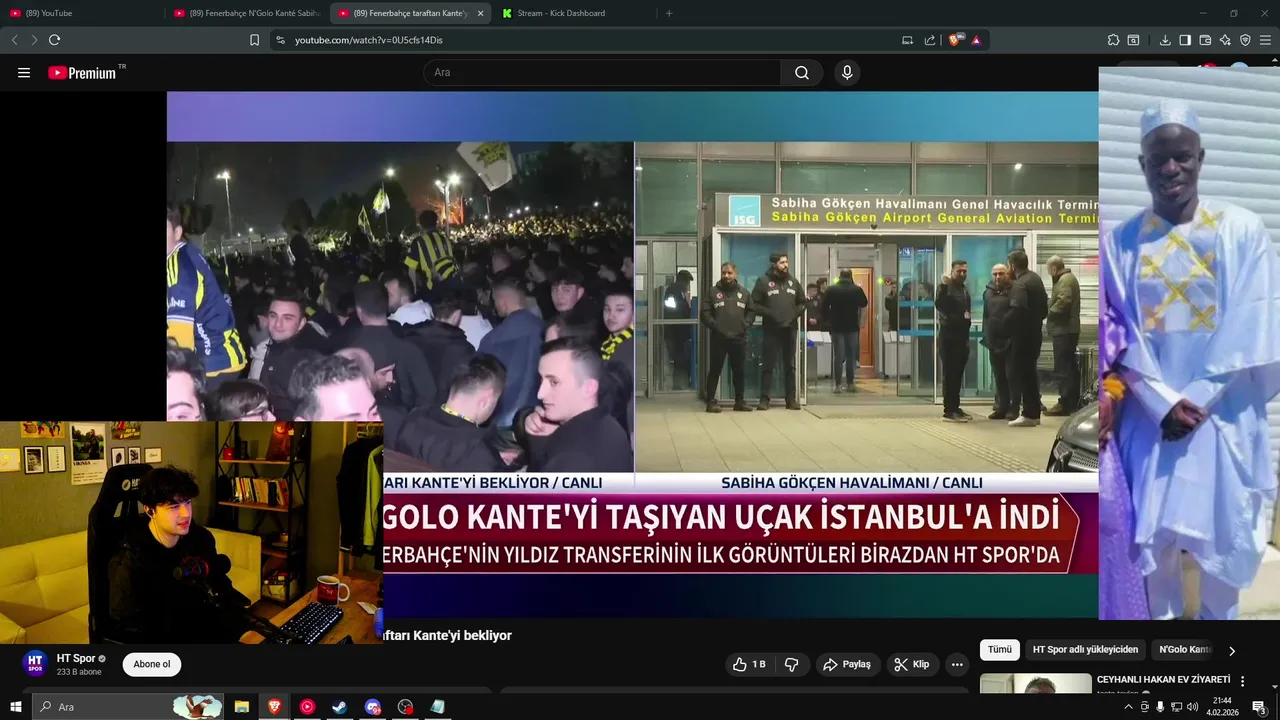Open 'CEYHANLI HAKAN EV ZİYARETİ' video thumbnail
Viewport: 1280px width, 720px height.
coord(1036,683)
